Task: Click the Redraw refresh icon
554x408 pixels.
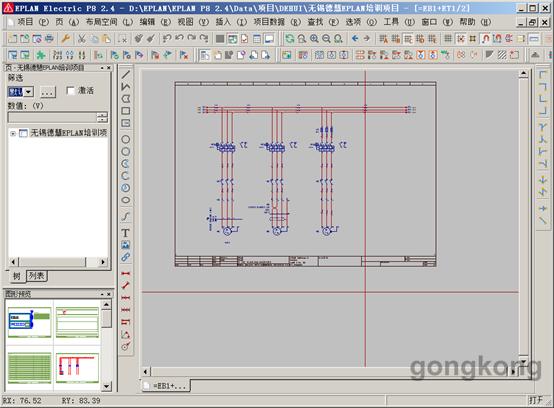Action: click(x=290, y=39)
